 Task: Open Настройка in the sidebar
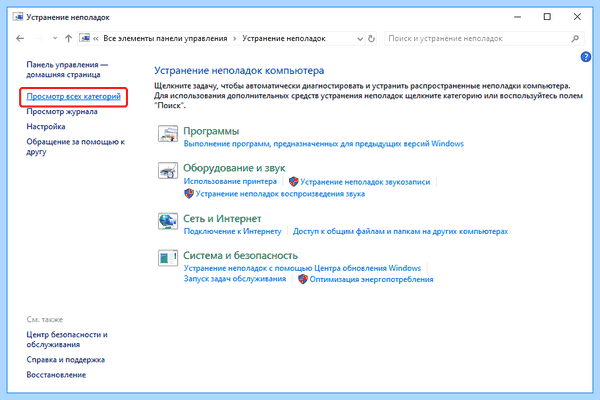point(46,126)
